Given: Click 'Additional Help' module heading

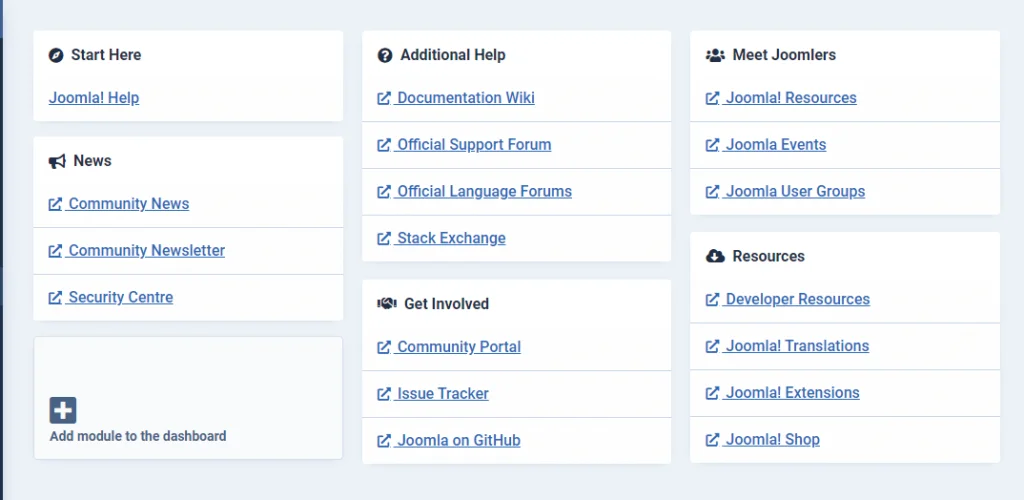Looking at the screenshot, I should 453,55.
